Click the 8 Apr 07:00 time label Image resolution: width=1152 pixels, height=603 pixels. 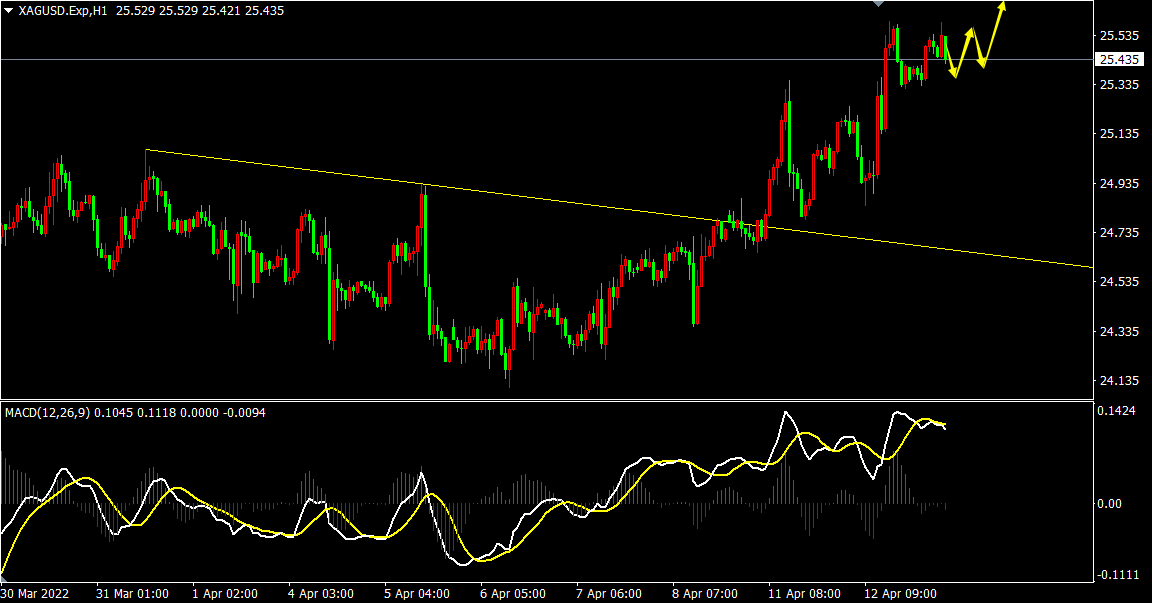click(x=707, y=593)
